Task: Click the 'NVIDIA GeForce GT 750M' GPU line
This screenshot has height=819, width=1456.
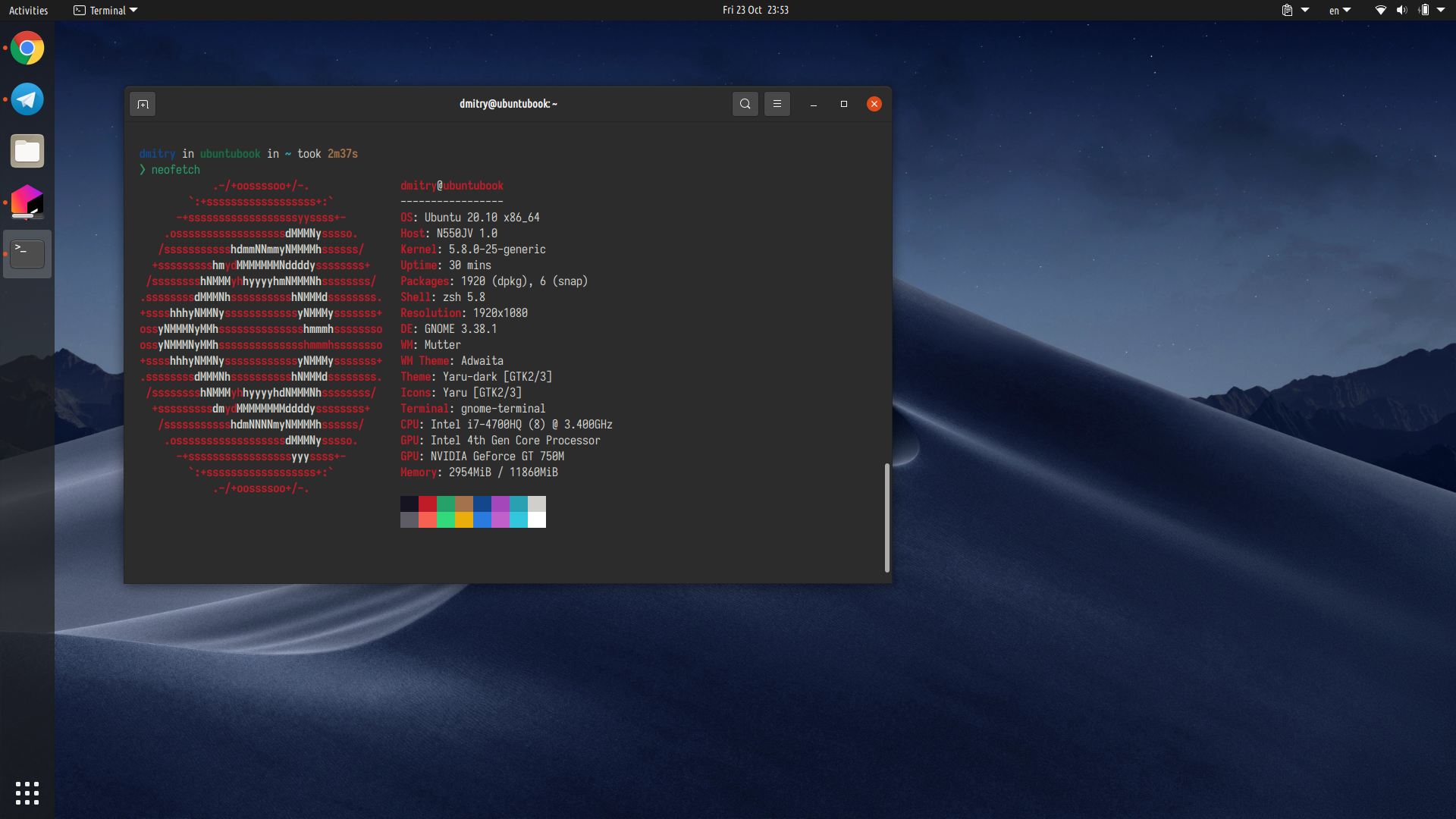Action: tap(482, 457)
